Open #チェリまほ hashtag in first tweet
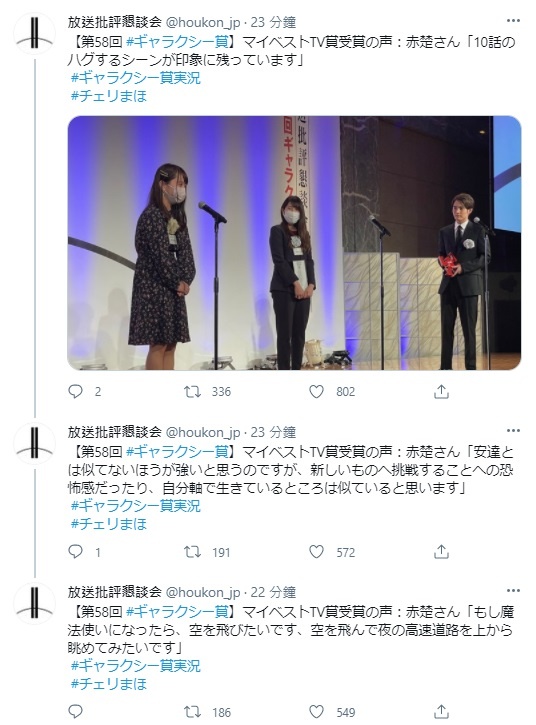This screenshot has width=536, height=725. pos(109,96)
